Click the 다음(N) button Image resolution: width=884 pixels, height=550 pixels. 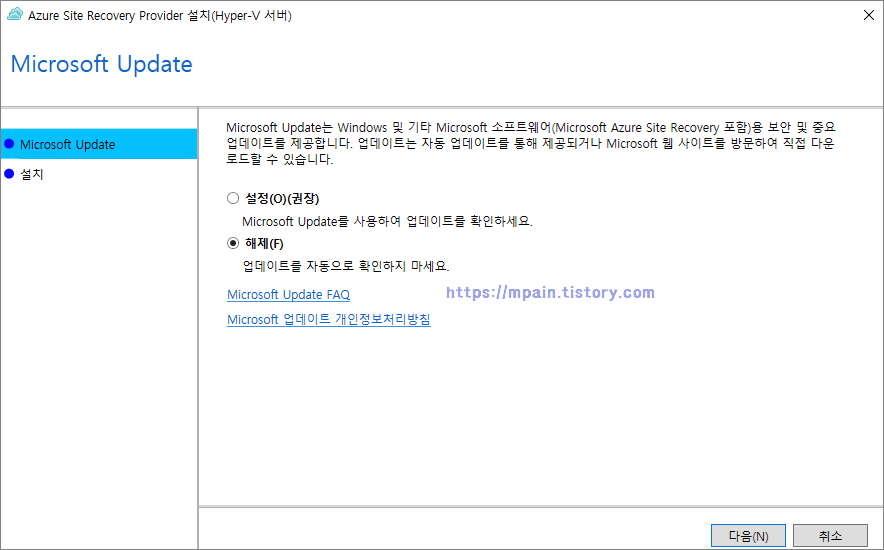(748, 536)
